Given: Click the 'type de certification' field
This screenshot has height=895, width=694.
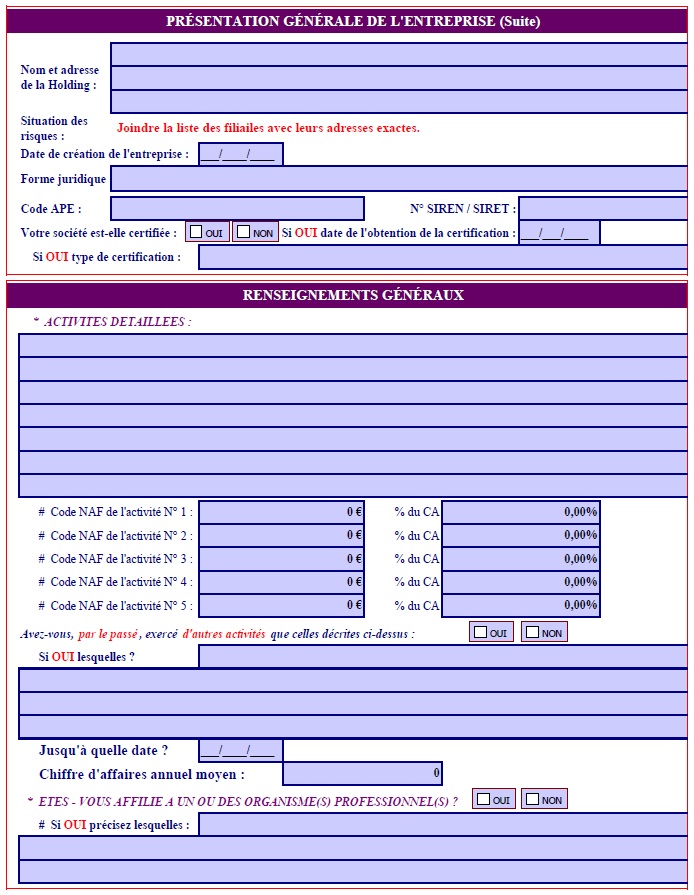Looking at the screenshot, I should [x=443, y=257].
